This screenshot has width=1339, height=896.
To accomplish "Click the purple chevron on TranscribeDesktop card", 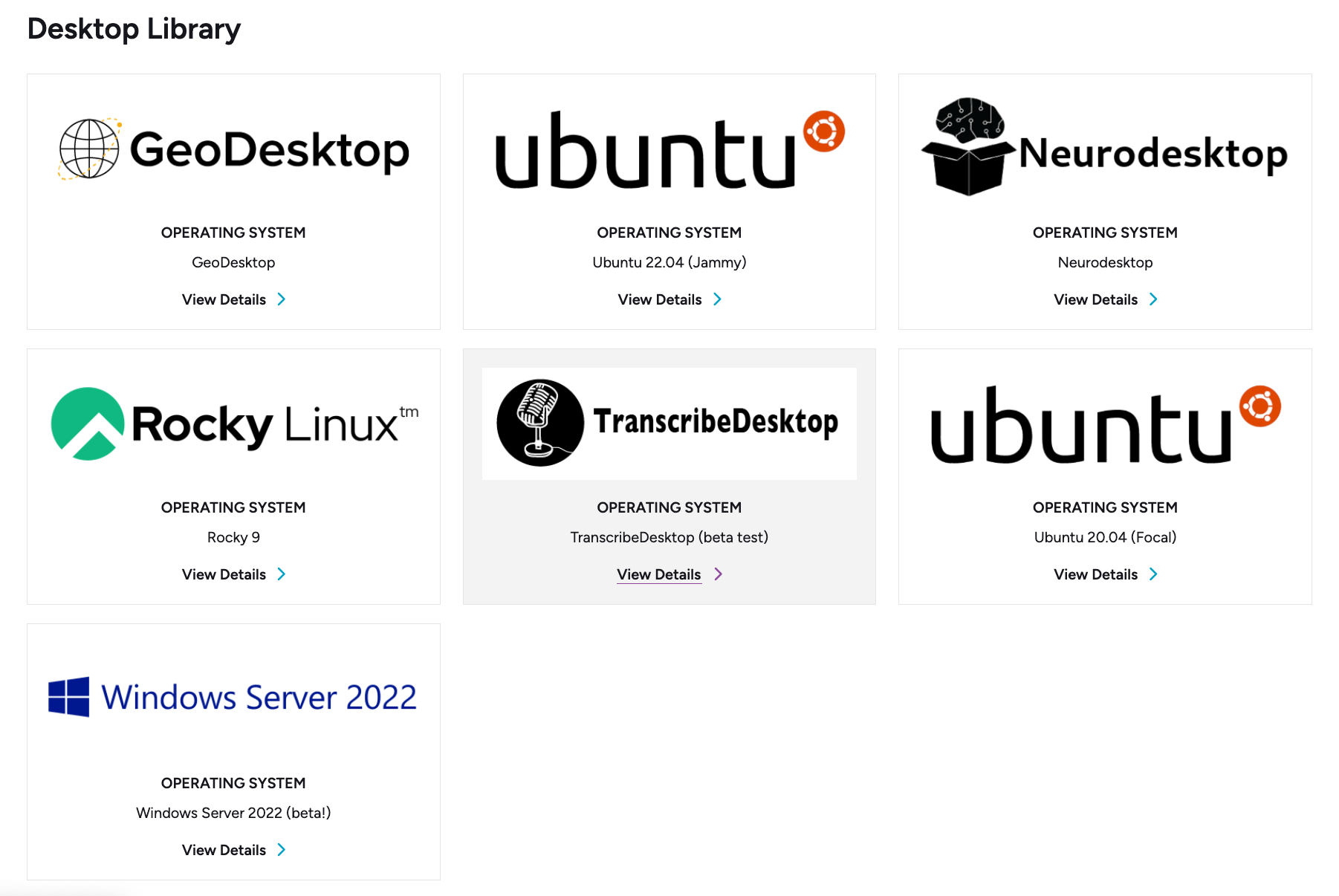I will click(718, 574).
